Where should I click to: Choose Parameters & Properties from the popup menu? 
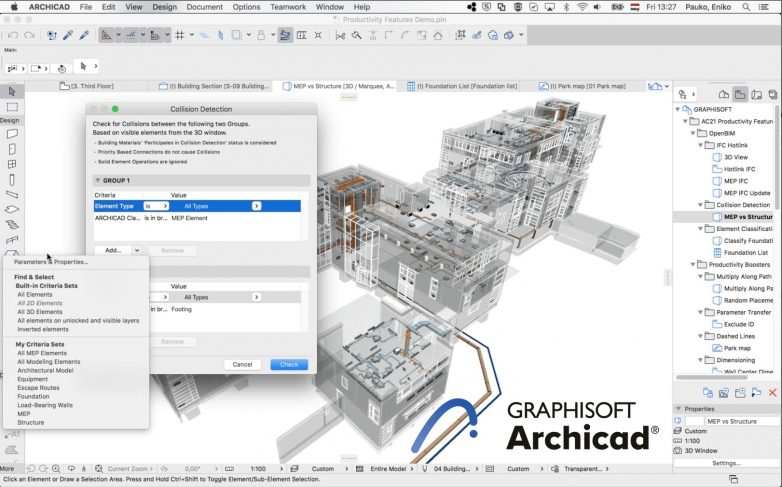[x=51, y=261]
